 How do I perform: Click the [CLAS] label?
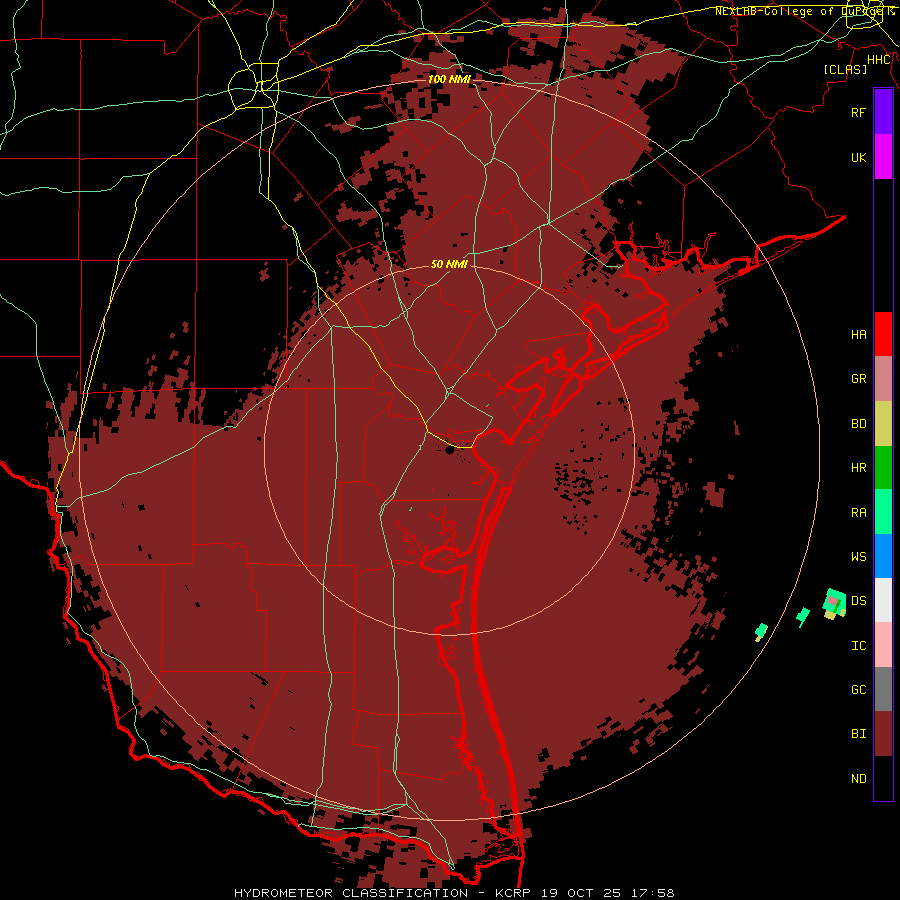pyautogui.click(x=845, y=69)
